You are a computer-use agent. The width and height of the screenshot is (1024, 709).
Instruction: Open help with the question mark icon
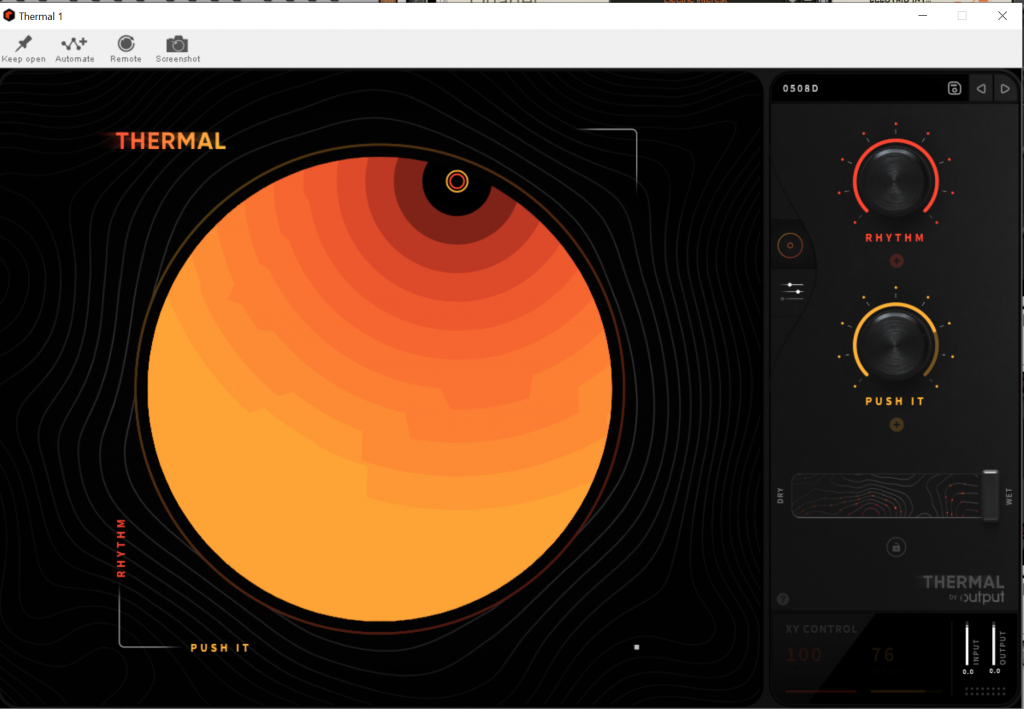(x=783, y=599)
